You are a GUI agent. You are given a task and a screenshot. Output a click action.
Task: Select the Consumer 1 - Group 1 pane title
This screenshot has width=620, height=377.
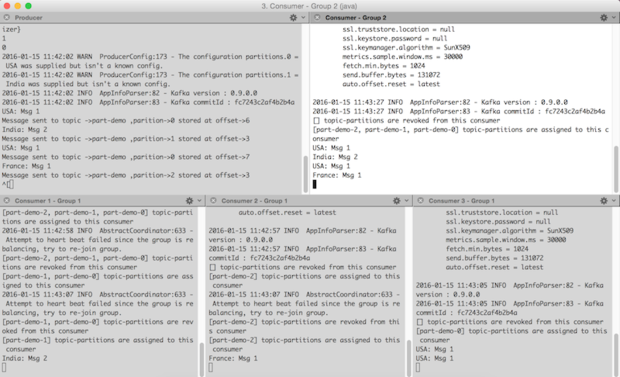click(x=47, y=201)
